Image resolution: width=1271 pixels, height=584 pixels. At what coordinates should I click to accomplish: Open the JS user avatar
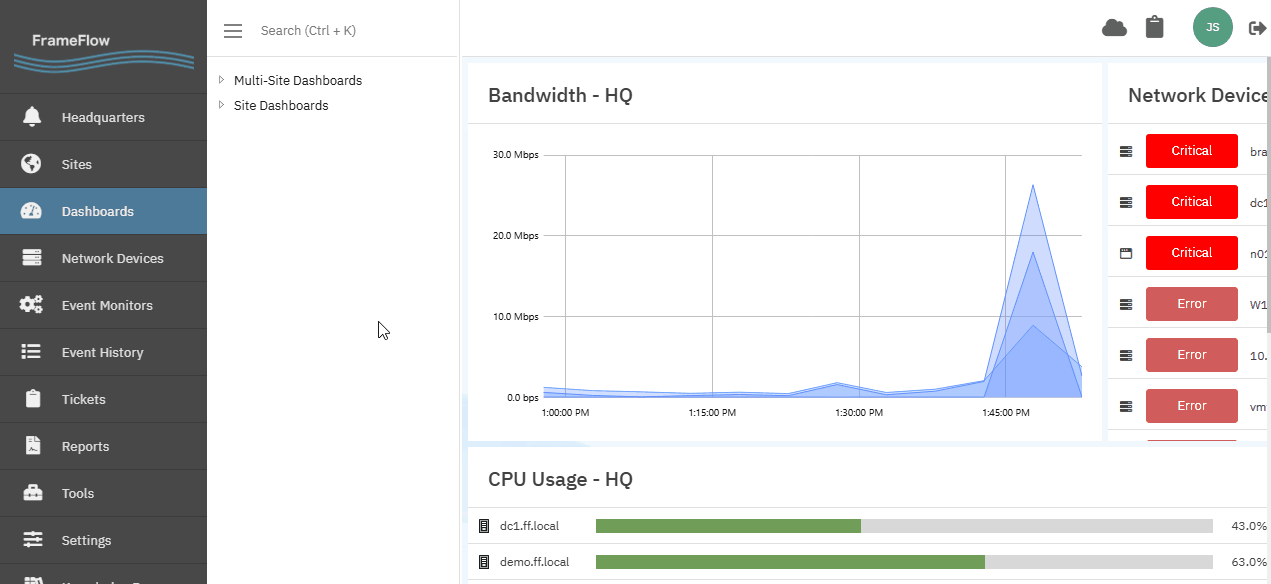tap(1212, 27)
